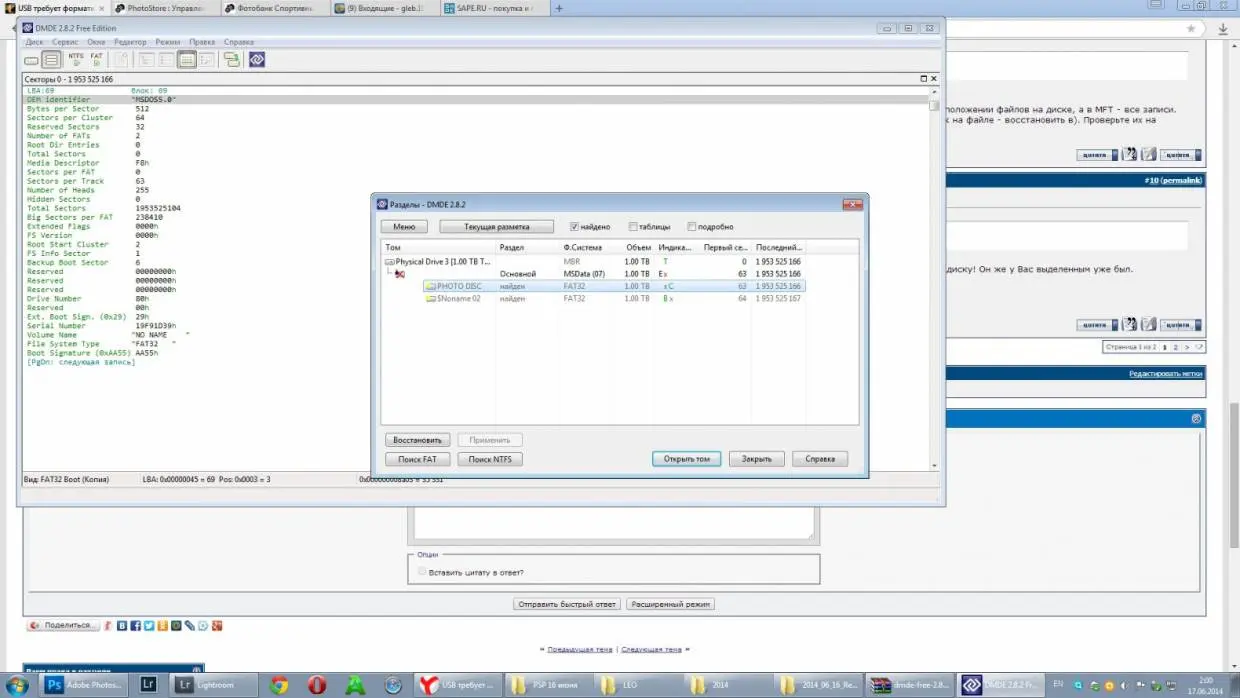Screen dimensions: 1240x698
Task: Click the Поделиться share button on forum
Action: coord(63,626)
